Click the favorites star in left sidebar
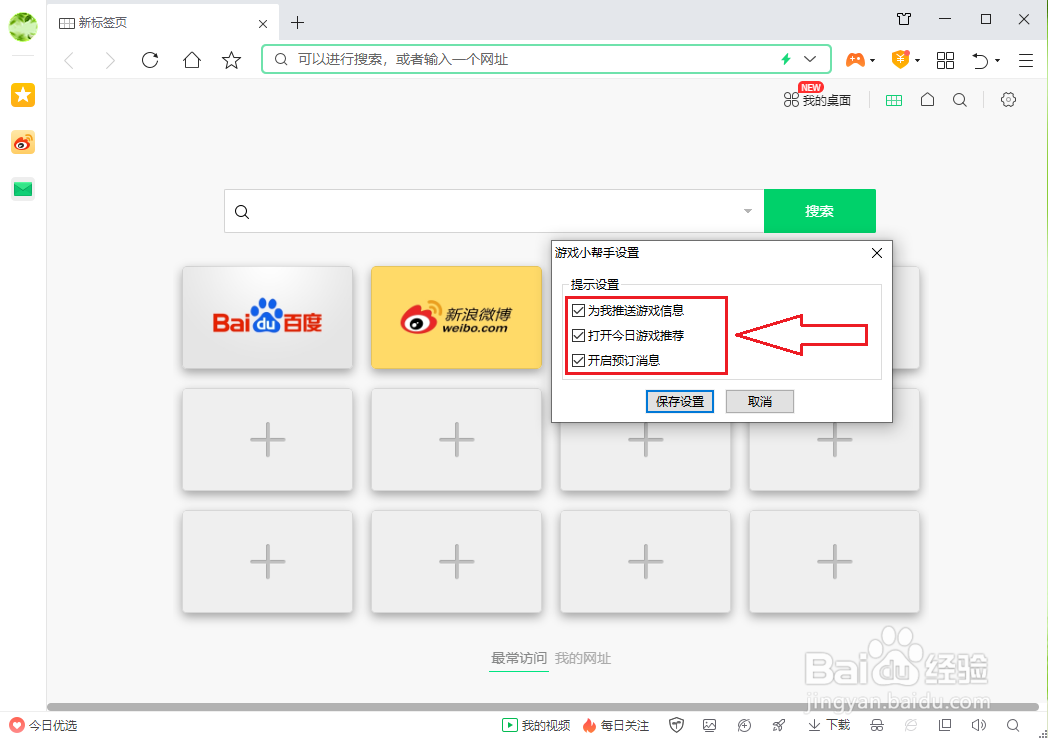This screenshot has height=738, width=1048. pyautogui.click(x=22, y=95)
